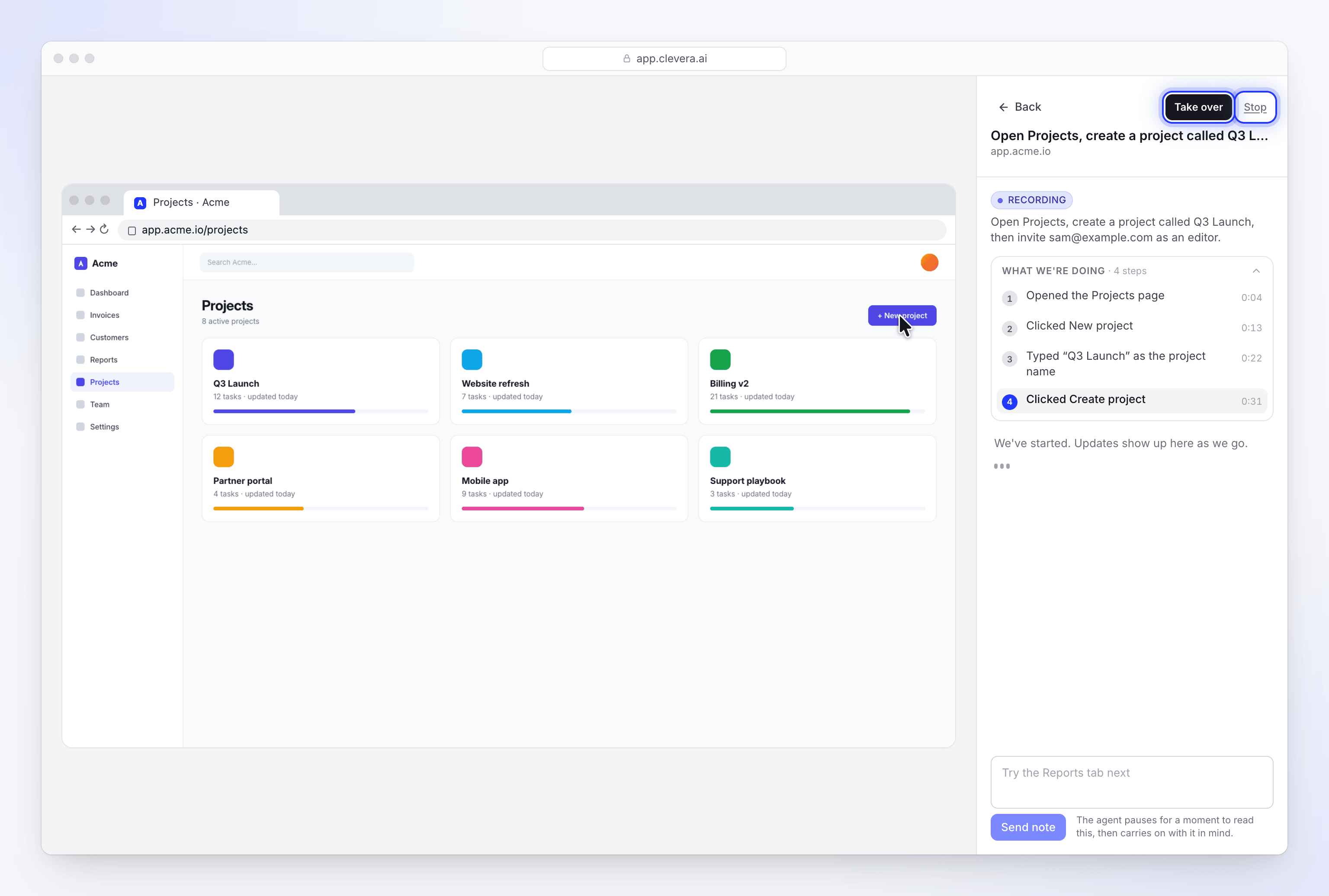Select the Projects · Acme browser tab

coord(201,202)
